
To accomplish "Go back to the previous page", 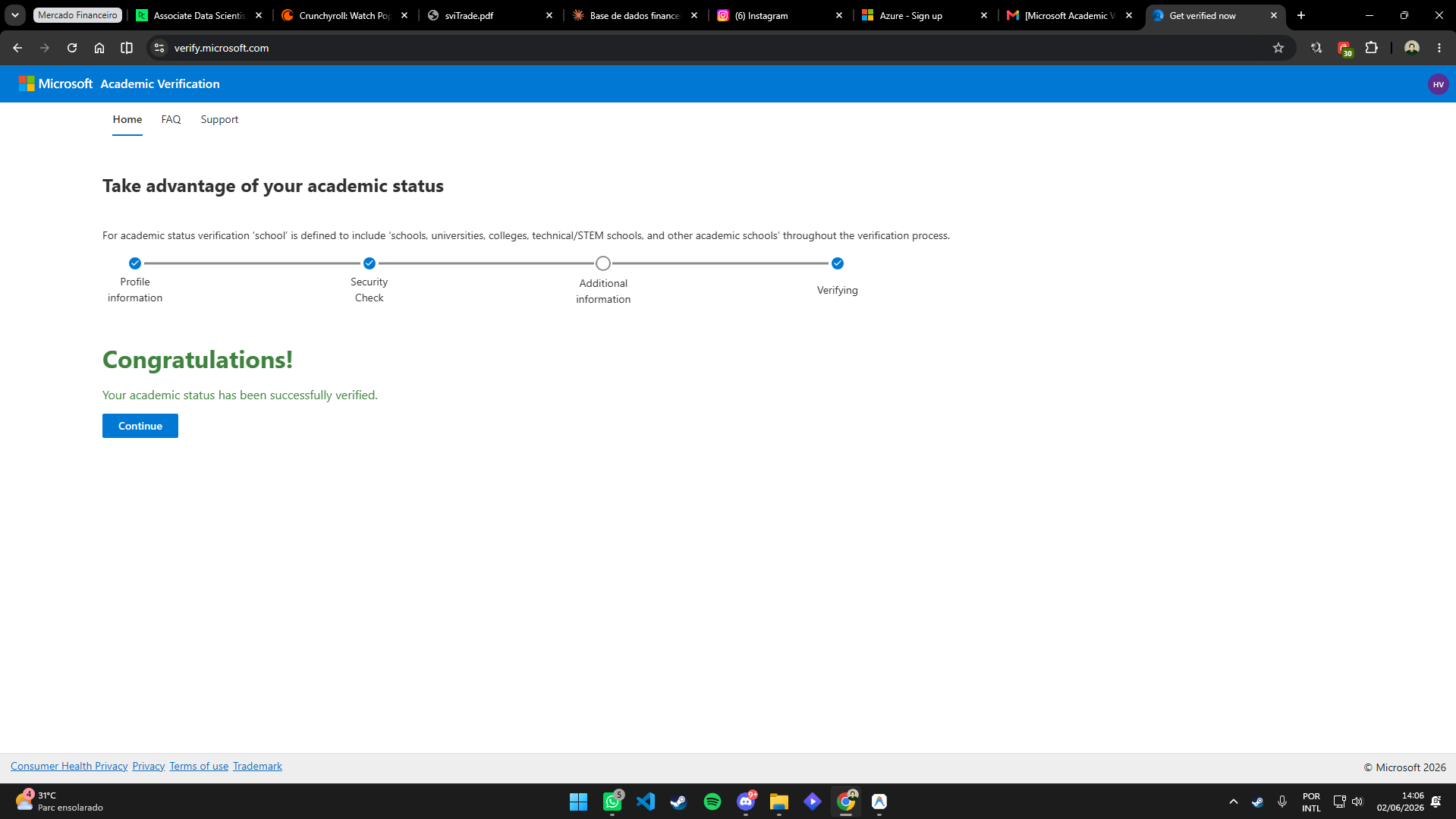I will tap(17, 48).
